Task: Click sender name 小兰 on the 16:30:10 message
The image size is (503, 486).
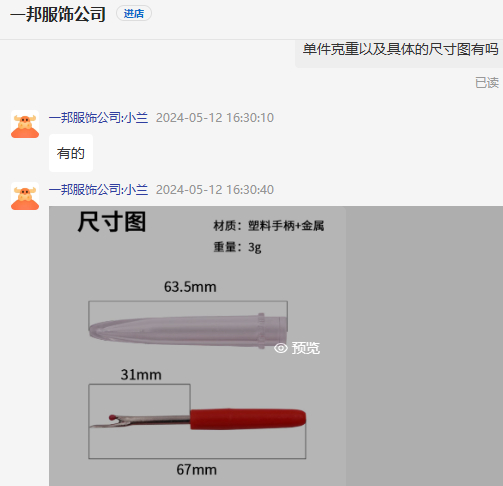Action: point(137,118)
